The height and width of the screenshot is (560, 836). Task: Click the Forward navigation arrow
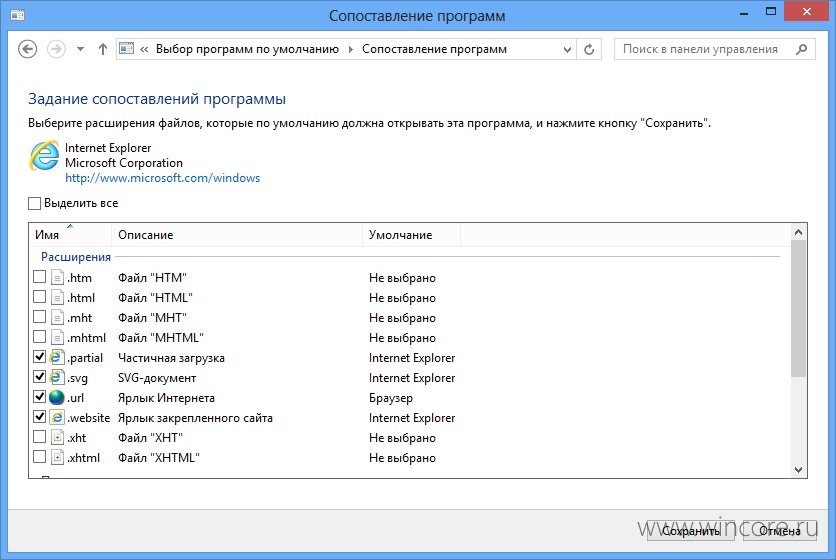[x=56, y=49]
